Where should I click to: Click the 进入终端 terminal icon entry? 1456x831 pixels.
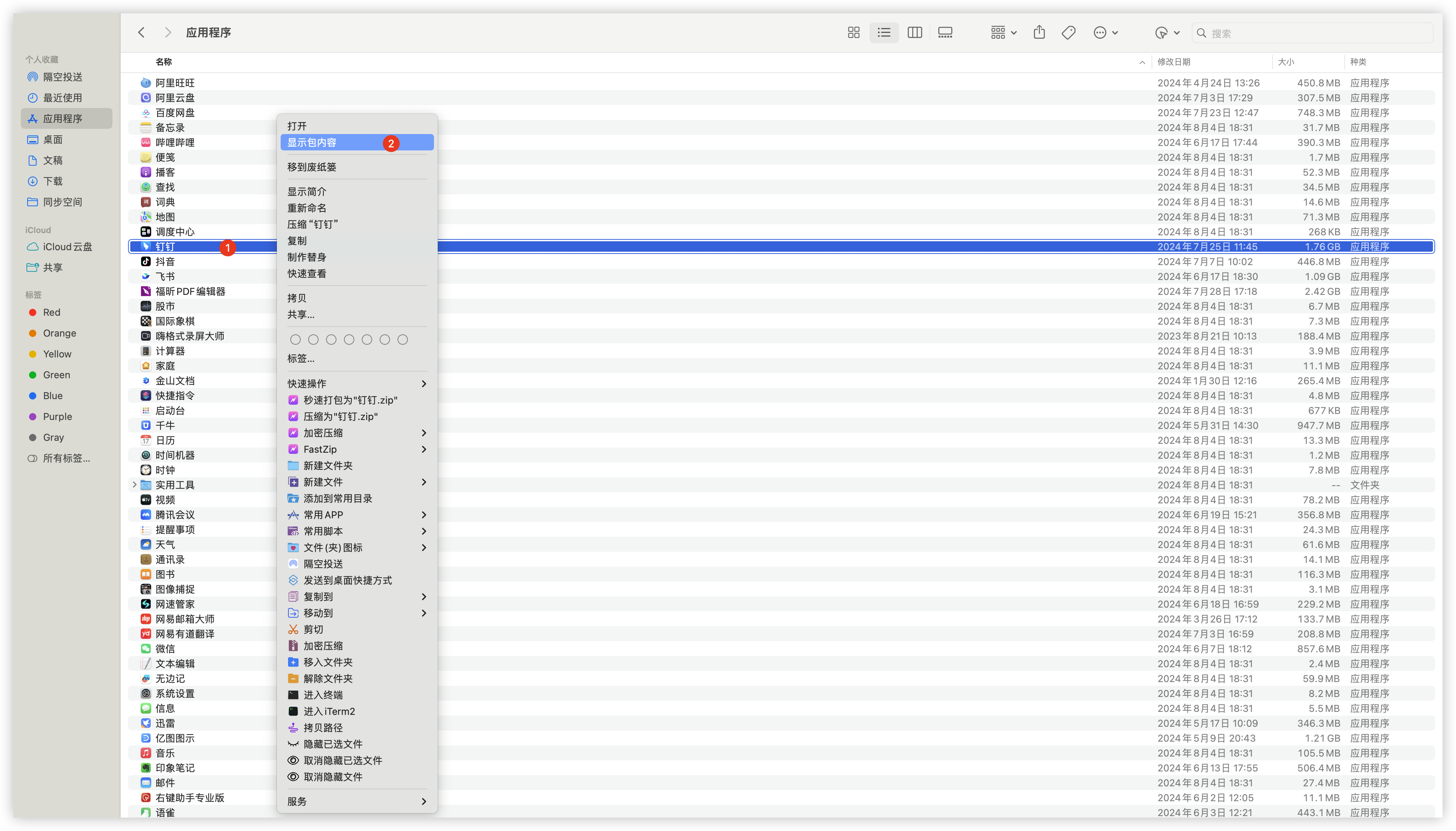322,695
